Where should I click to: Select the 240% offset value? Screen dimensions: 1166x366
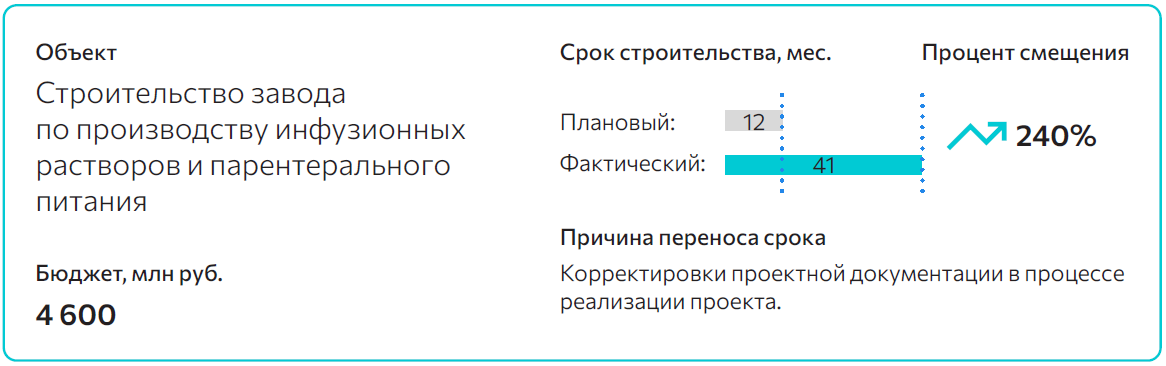point(1056,136)
